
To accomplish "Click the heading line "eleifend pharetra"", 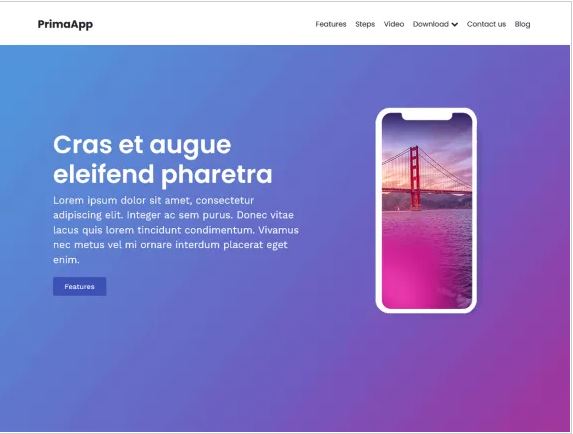I will (x=163, y=174).
